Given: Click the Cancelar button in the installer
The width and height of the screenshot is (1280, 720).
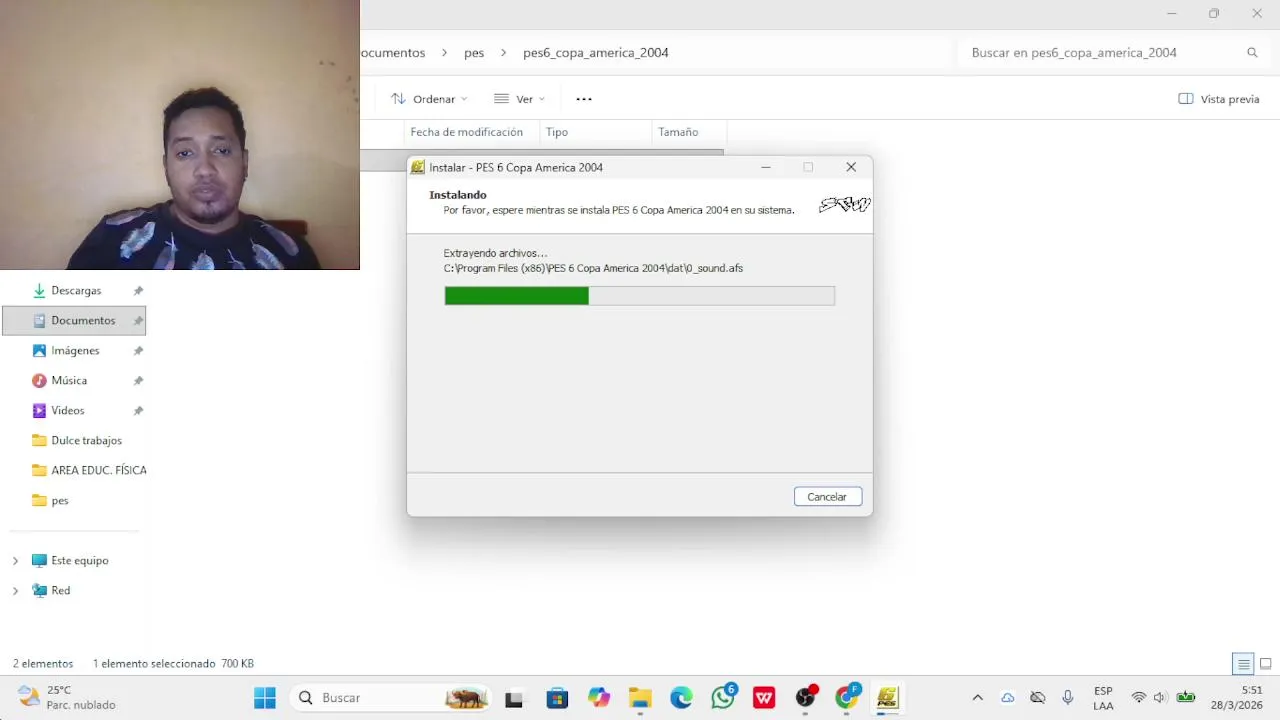Looking at the screenshot, I should (827, 497).
